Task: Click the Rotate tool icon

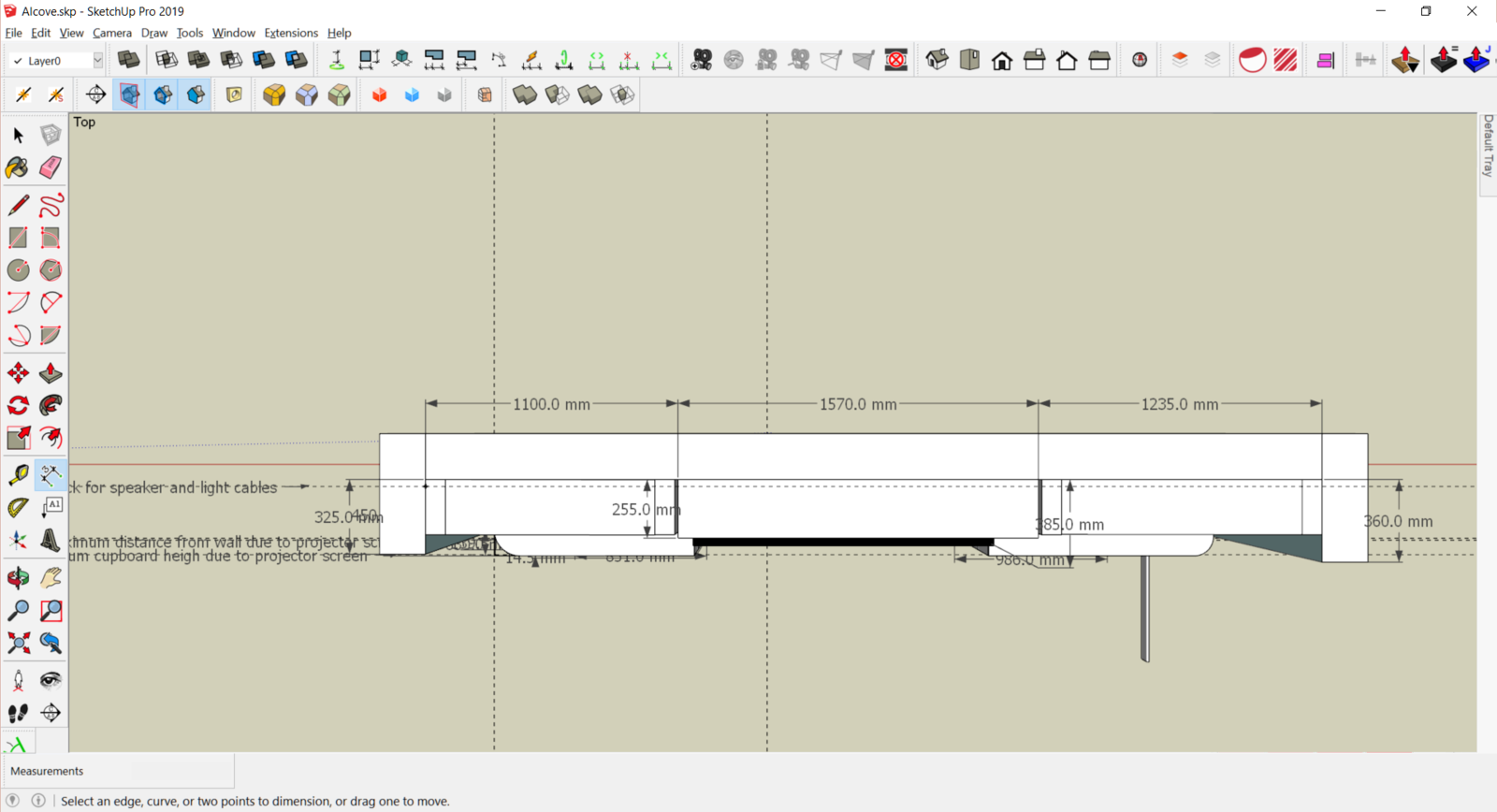Action: pyautogui.click(x=18, y=405)
